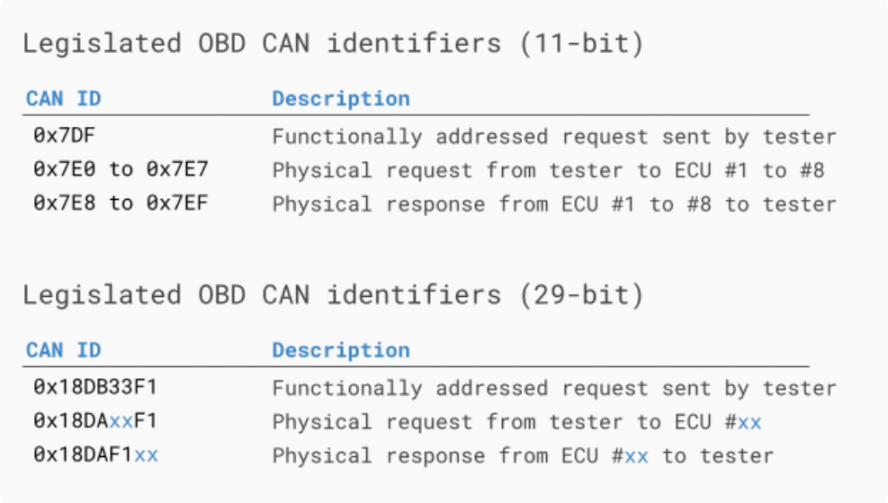Screen dimensions: 888x503
Task: Click "Physical response from ECU #1 to #8 to tester"
Action: 554,204
